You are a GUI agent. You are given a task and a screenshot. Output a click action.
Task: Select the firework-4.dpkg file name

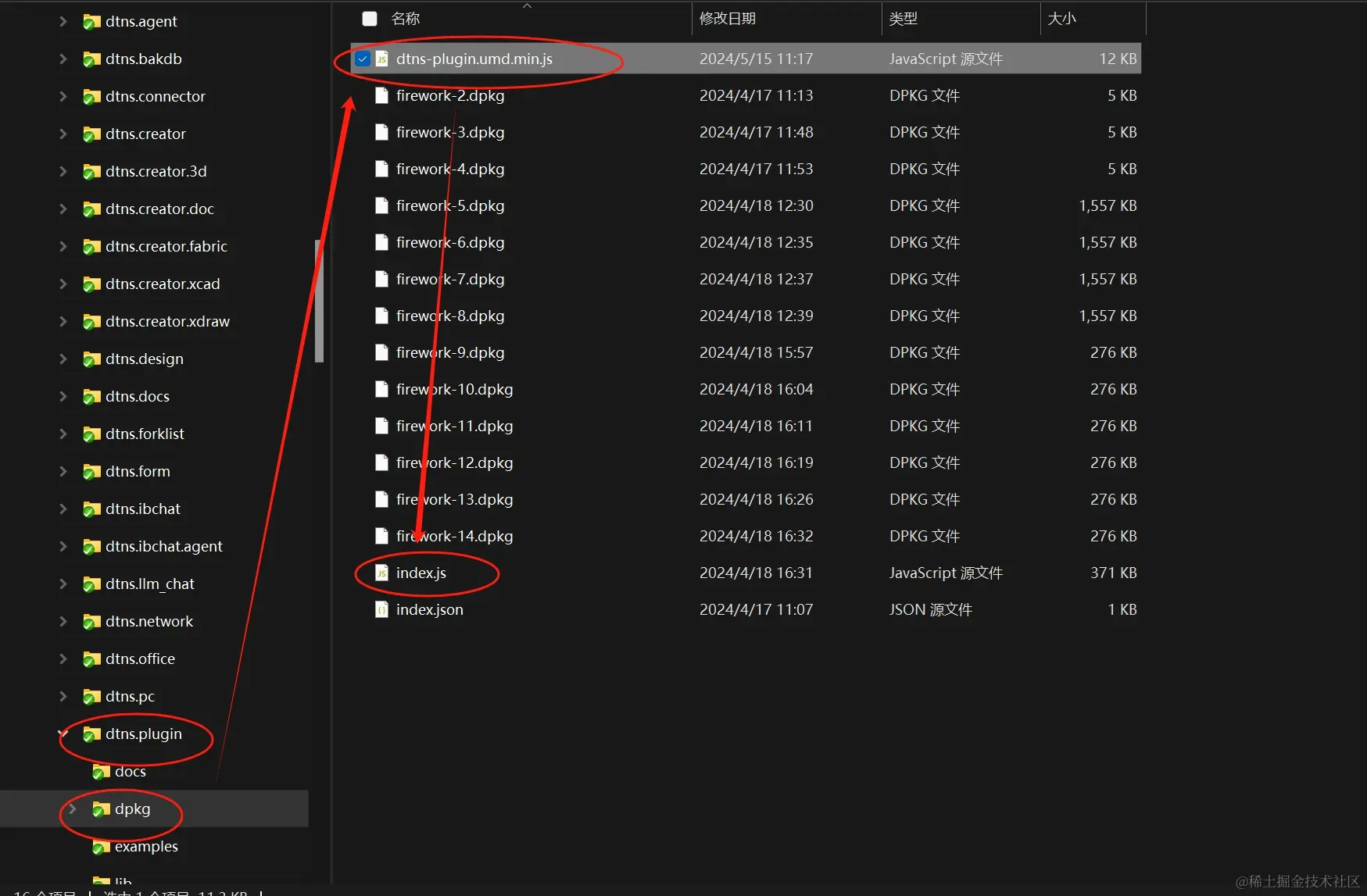450,169
